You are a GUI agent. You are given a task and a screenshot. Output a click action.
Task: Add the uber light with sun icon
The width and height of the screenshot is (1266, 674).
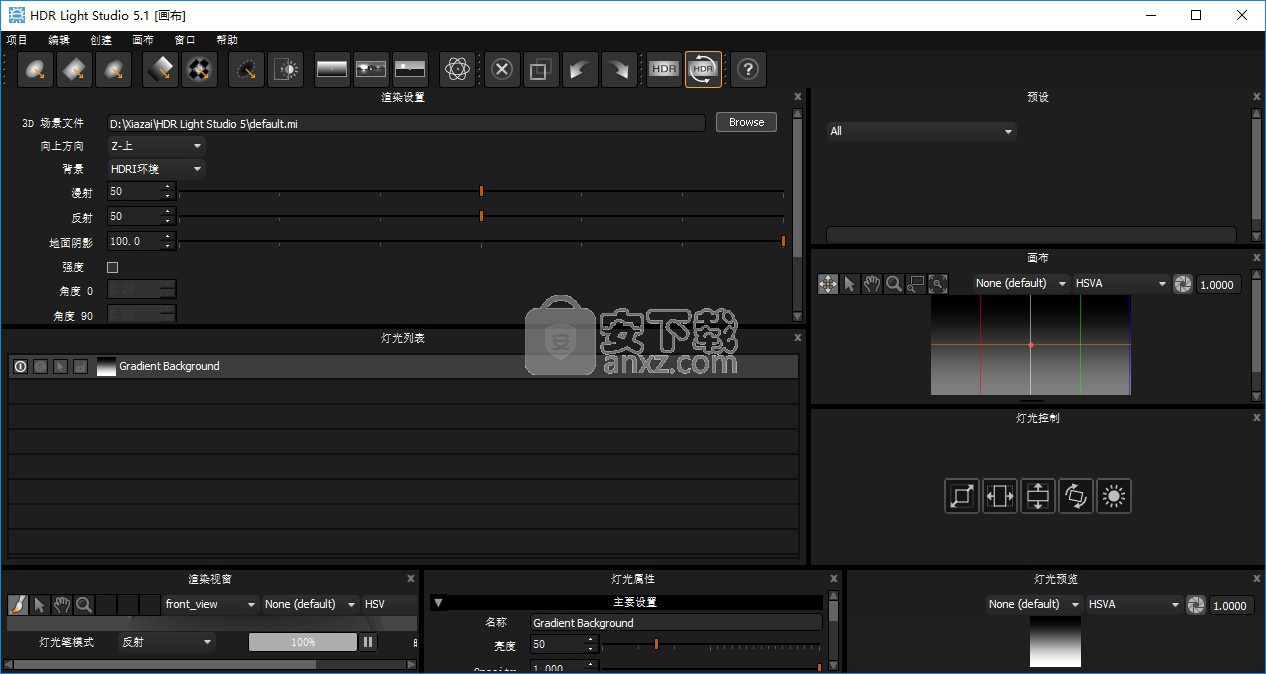pyautogui.click(x=285, y=69)
